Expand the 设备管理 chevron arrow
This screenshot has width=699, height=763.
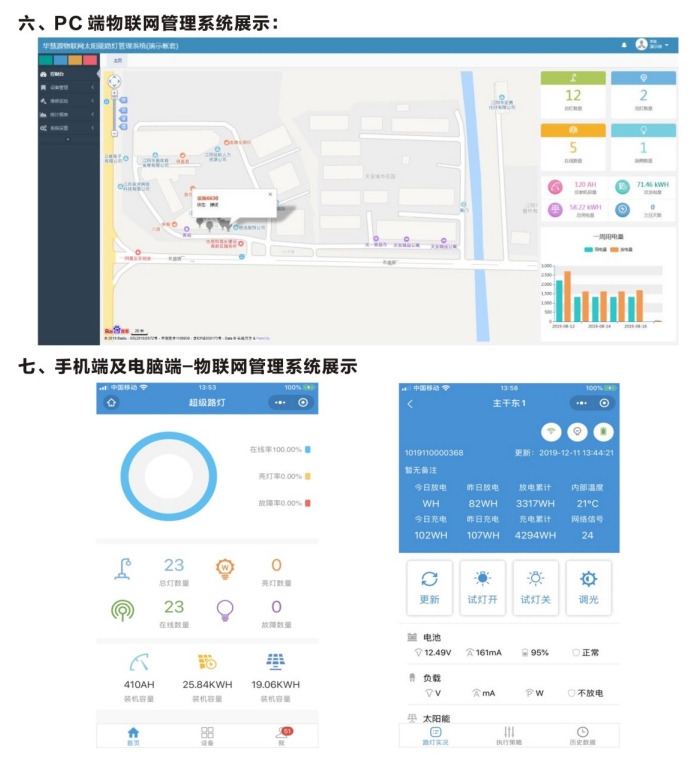pyautogui.click(x=92, y=88)
